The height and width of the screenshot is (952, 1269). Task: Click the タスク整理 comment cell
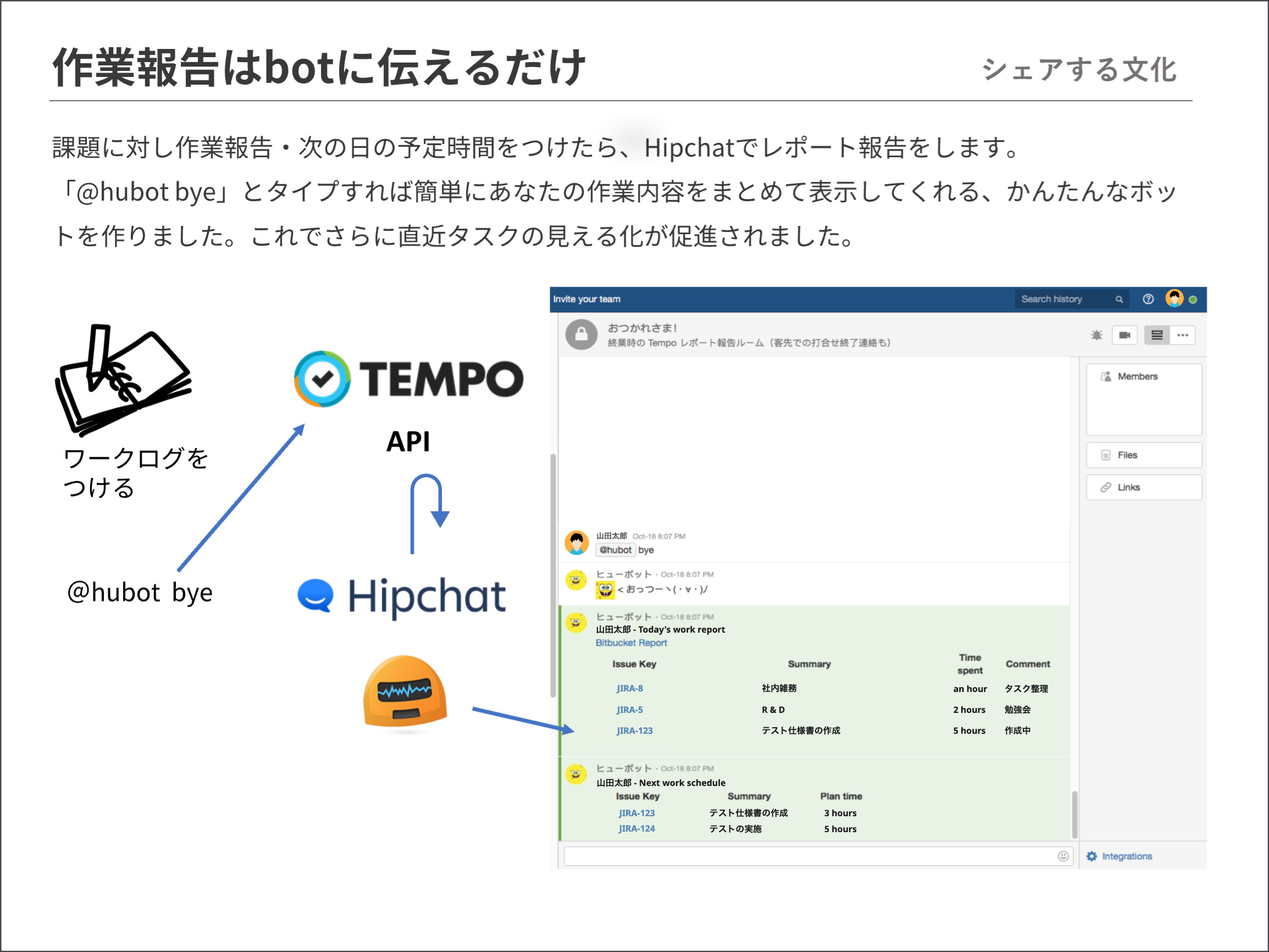coord(1026,689)
